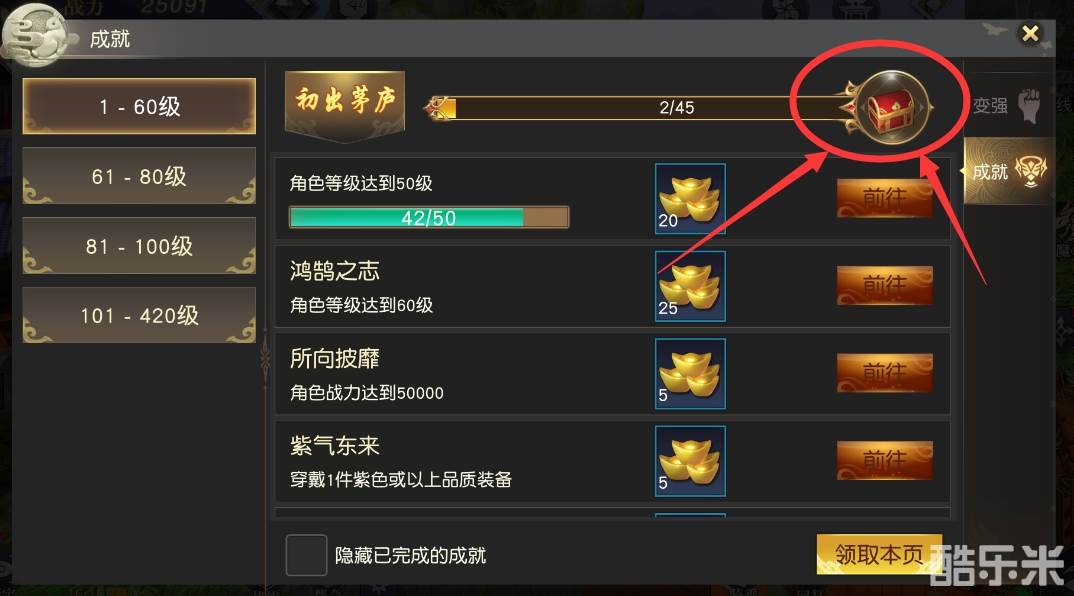Select the 1 - 60级 level tab
Screen dimensions: 1074x596
139,106
